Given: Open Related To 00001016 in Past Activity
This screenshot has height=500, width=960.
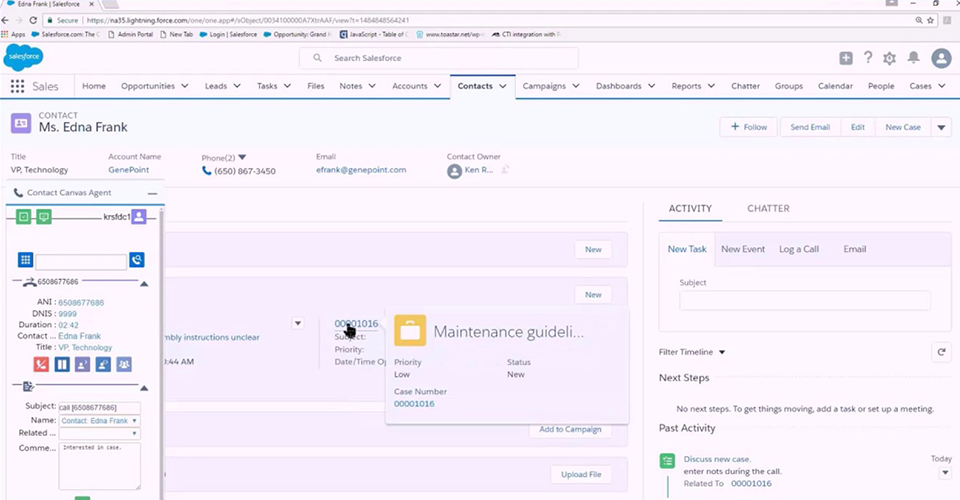Looking at the screenshot, I should click(751, 483).
